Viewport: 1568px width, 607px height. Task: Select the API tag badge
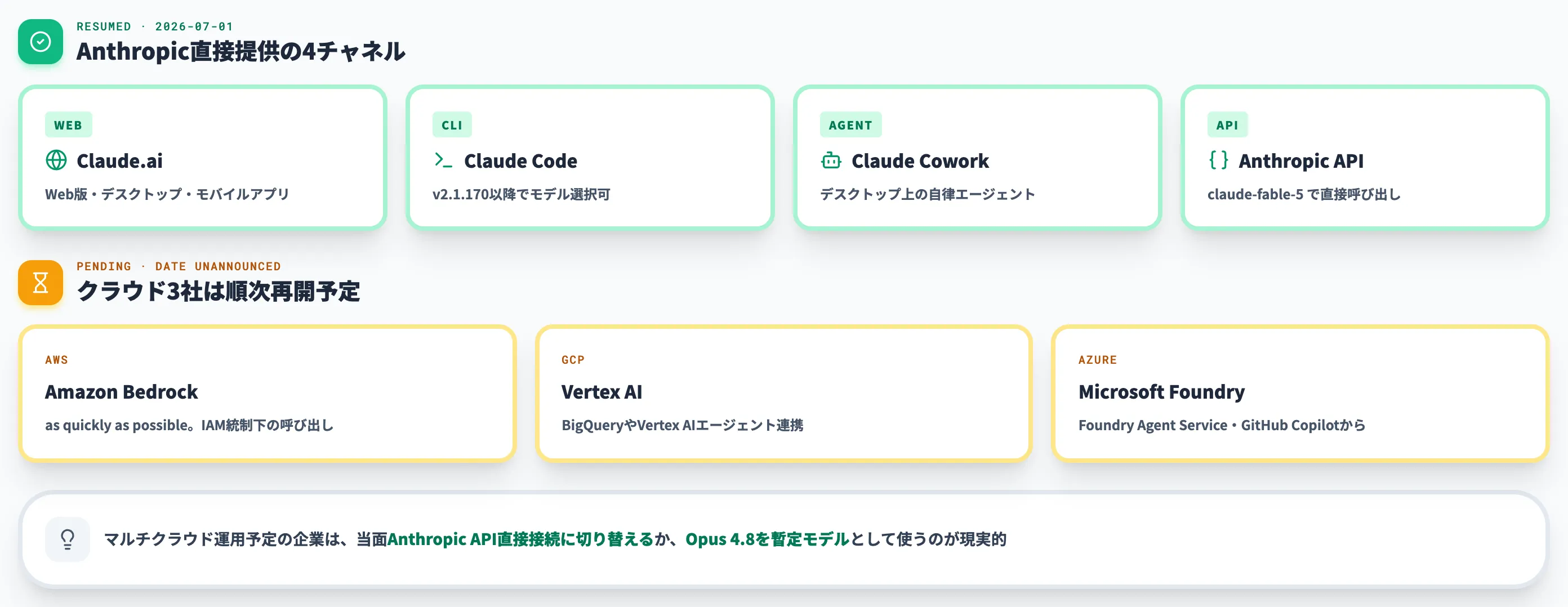[1227, 125]
